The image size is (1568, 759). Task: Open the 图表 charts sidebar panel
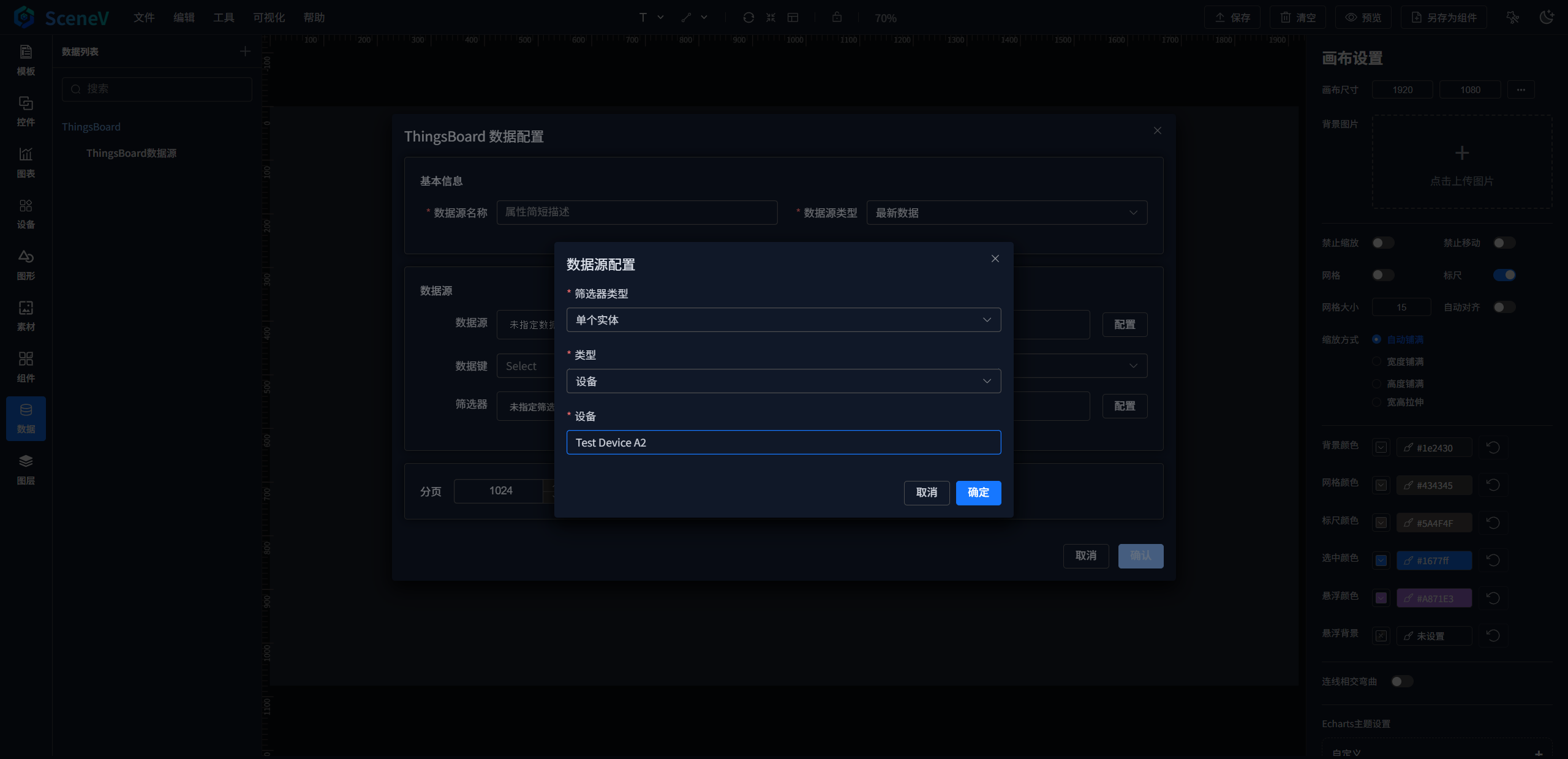[x=26, y=163]
